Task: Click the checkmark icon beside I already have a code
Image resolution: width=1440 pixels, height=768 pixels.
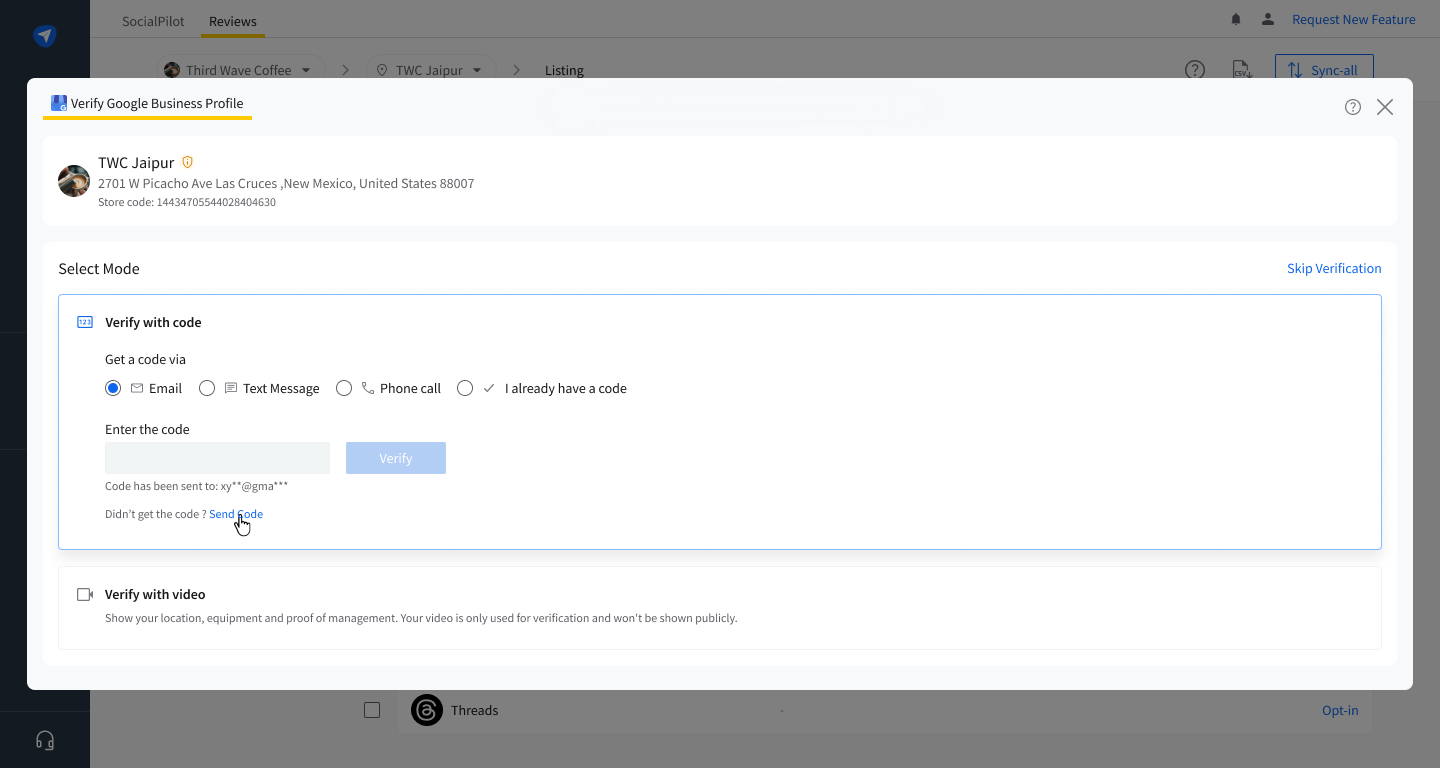Action: [489, 388]
